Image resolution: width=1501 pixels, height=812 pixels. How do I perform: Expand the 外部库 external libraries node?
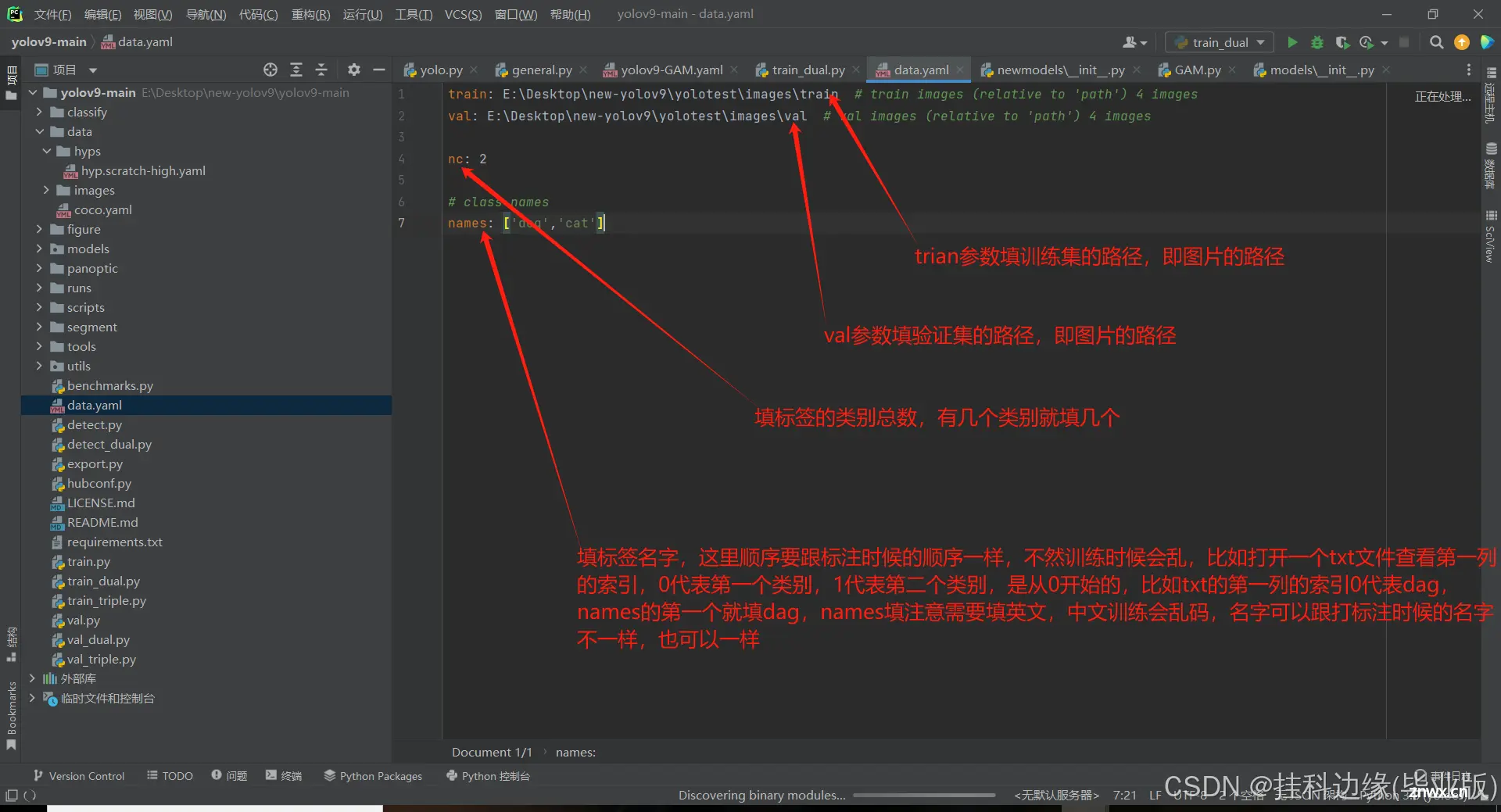click(x=32, y=678)
